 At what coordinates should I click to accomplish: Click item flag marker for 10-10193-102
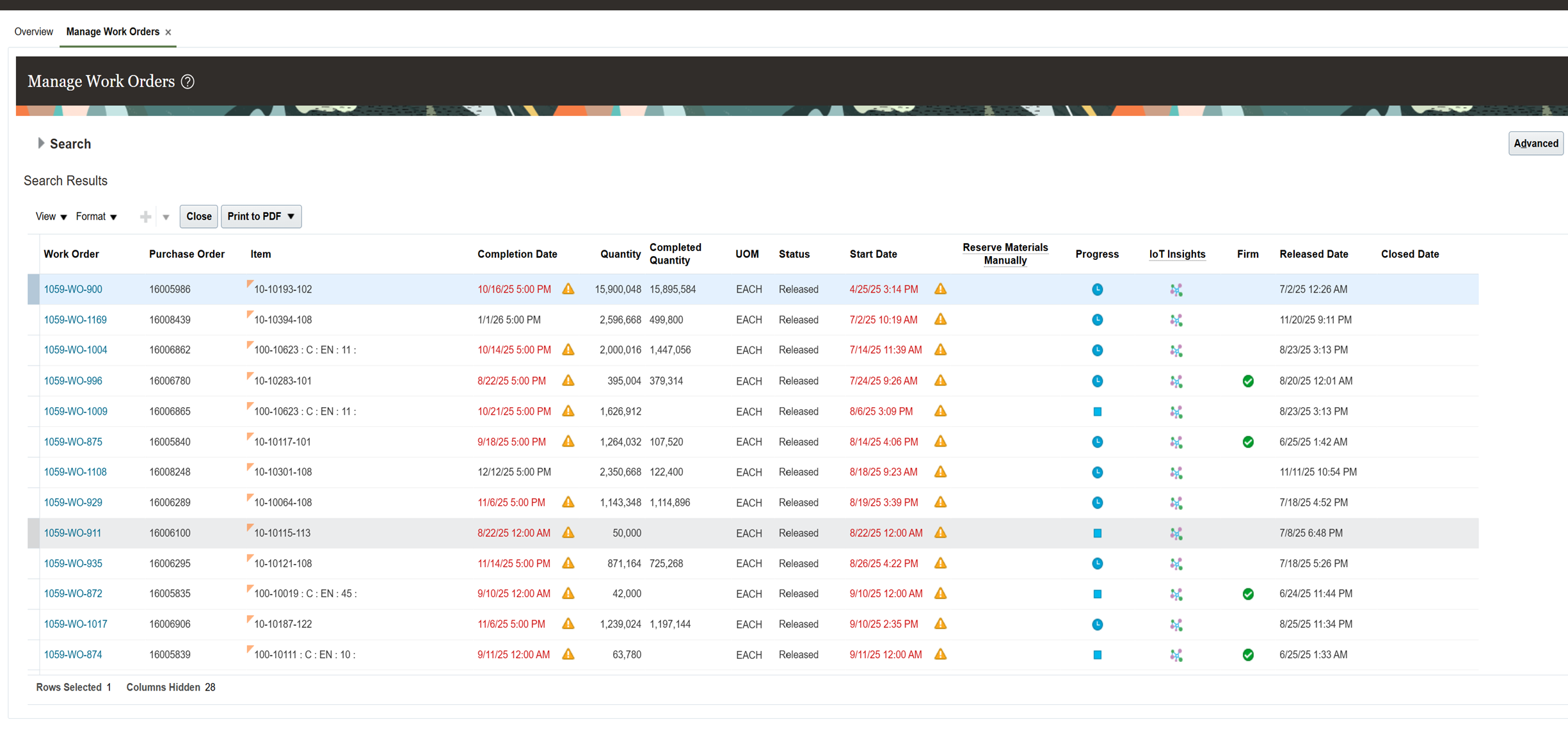coord(250,284)
